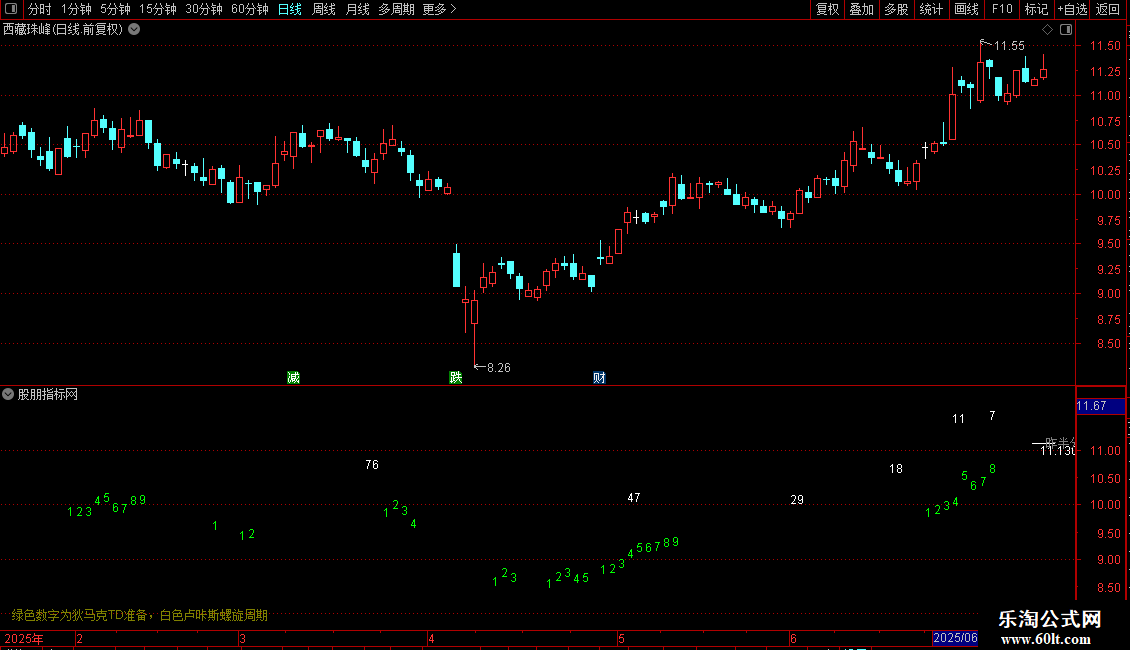The width and height of the screenshot is (1130, 650).
Task: Click the white spiral number 18
Action: [896, 469]
